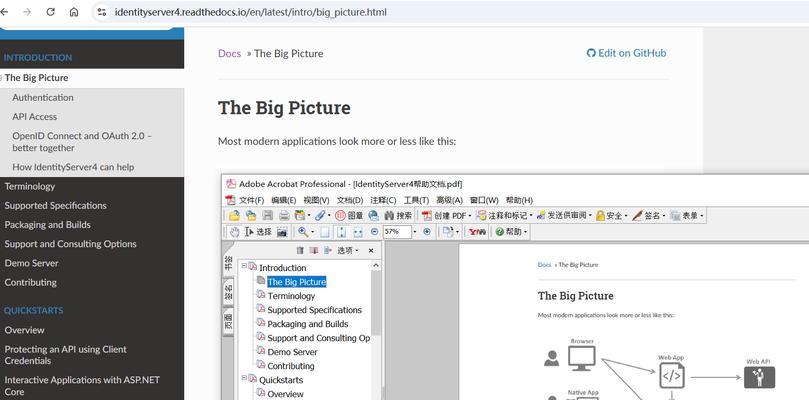The image size is (809, 400).
Task: Click Acrobat open file folder icon
Action: click(x=234, y=215)
